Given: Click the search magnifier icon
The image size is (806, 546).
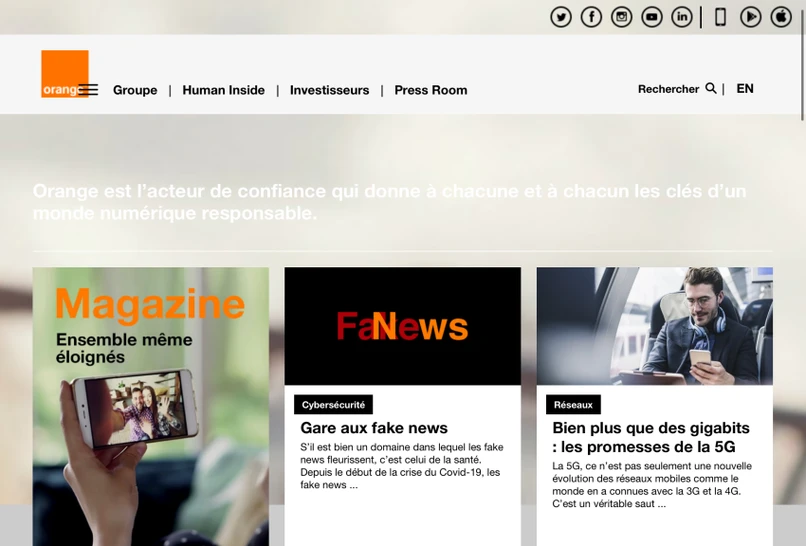Looking at the screenshot, I should pos(711,88).
